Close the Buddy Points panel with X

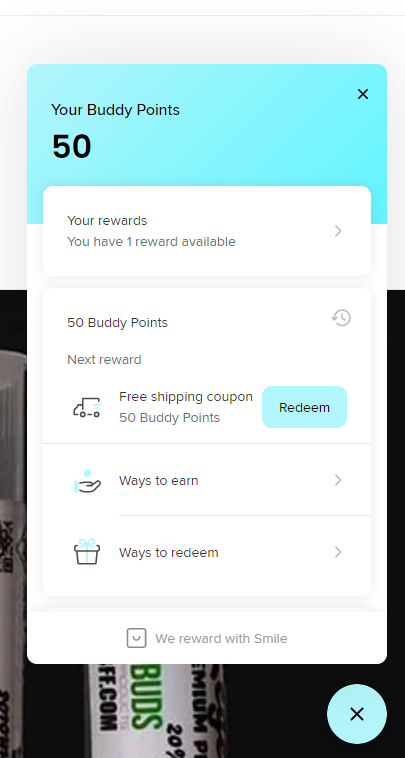(x=362, y=94)
